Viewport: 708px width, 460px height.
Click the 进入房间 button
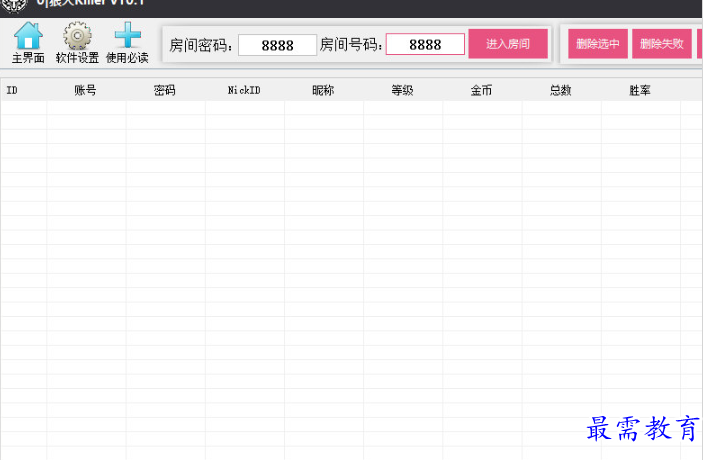click(508, 44)
